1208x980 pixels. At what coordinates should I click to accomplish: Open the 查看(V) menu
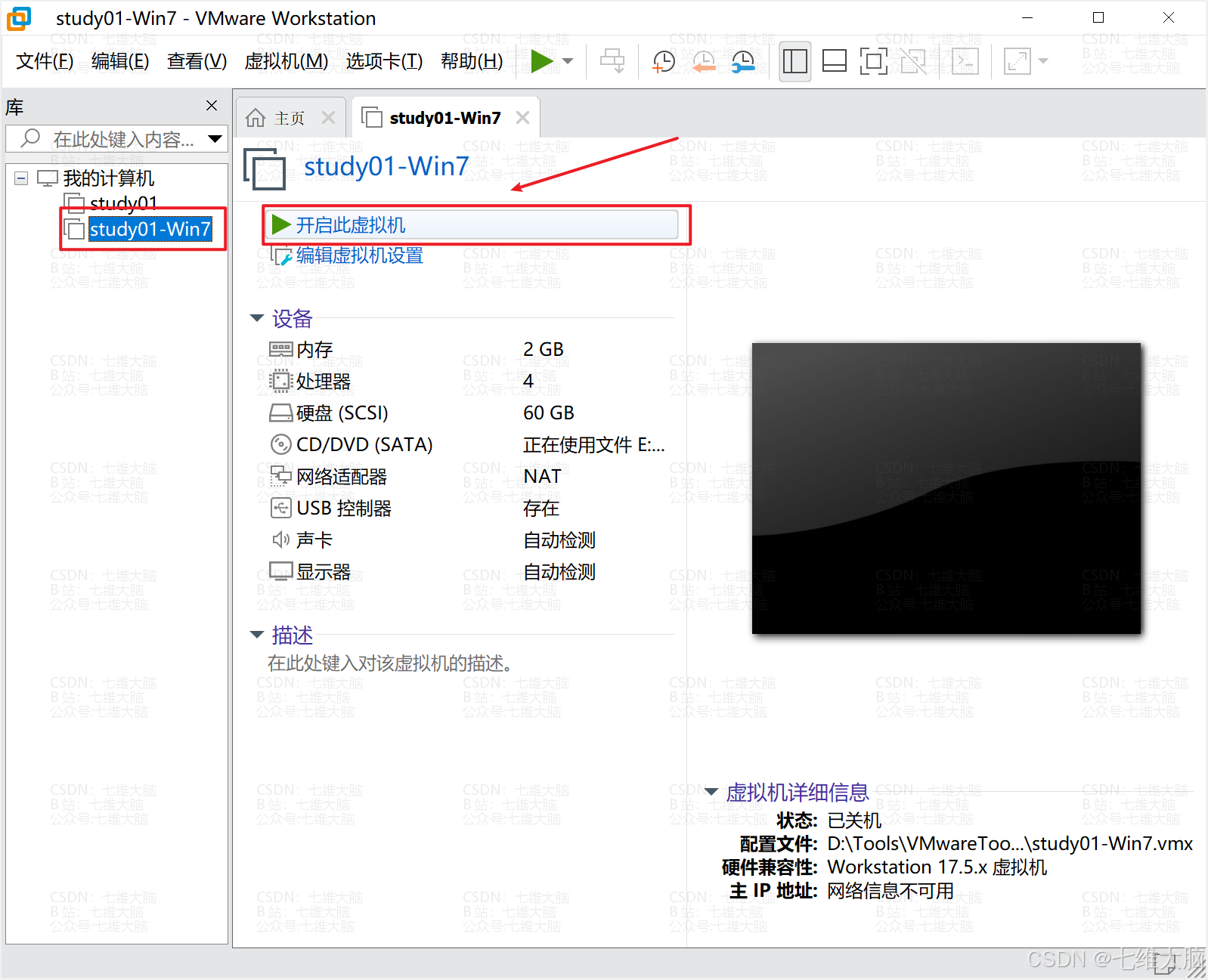point(197,61)
